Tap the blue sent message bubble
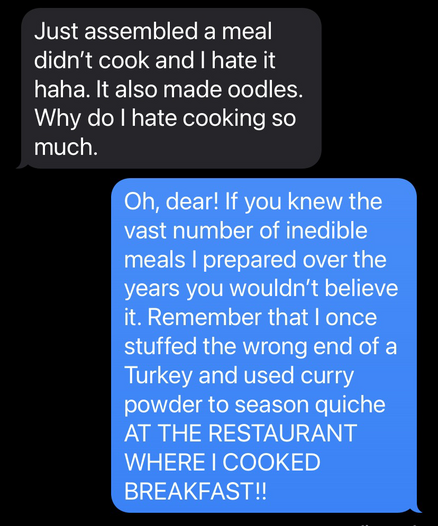Screen dimensions: 438x526 (264, 345)
